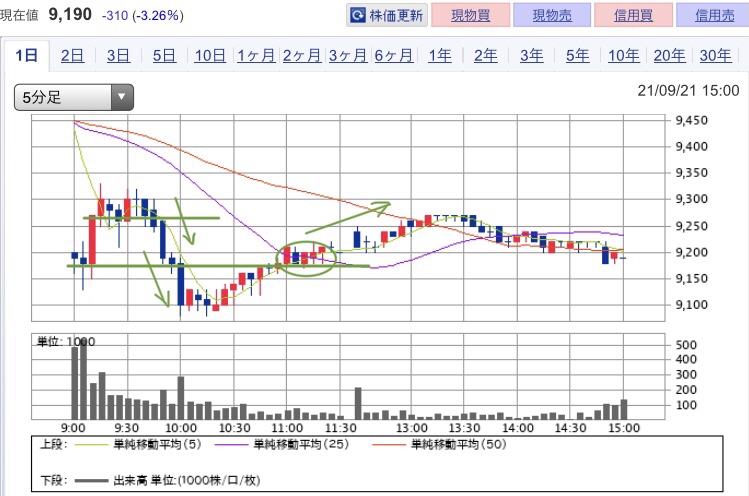Switch to the 5日 period tab
This screenshot has height=496, width=749.
[164, 56]
